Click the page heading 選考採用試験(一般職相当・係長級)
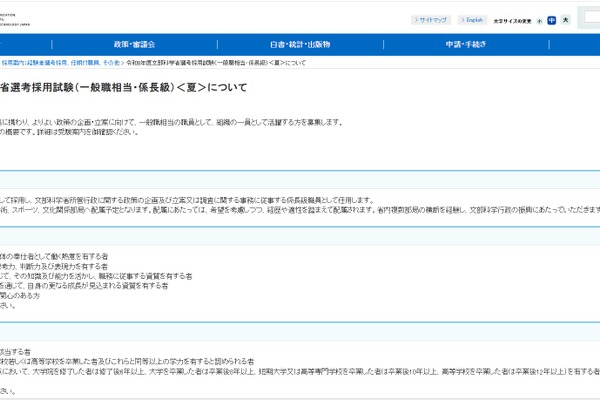Viewport: 600px width, 400px height. point(124,88)
